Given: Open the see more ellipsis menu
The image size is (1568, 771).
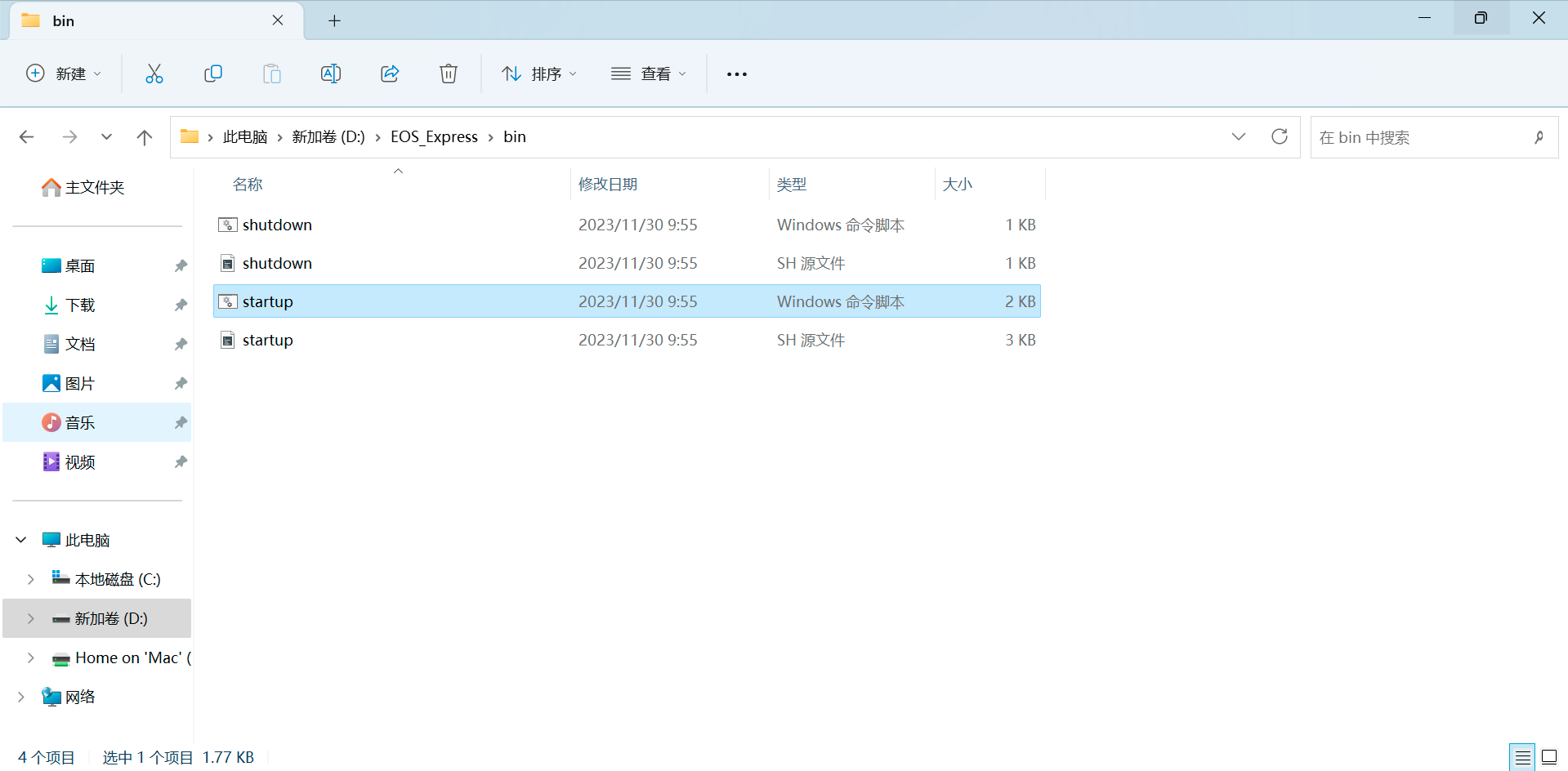Looking at the screenshot, I should 736,74.
